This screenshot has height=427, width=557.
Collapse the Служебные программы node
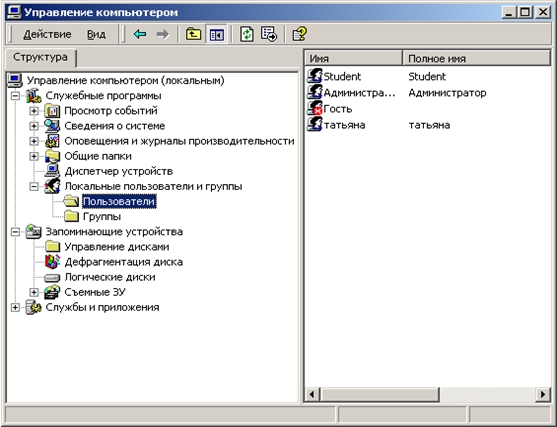pos(15,96)
